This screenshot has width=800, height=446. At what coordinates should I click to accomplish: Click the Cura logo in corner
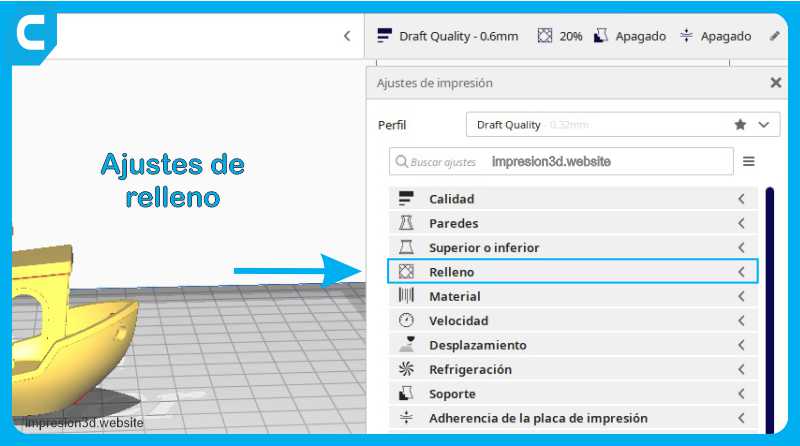pyautogui.click(x=34, y=35)
